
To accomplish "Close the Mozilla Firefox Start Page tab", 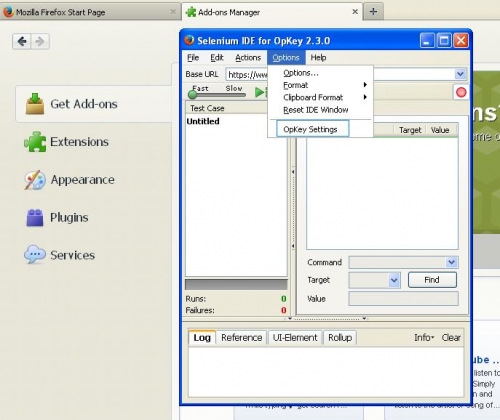I will [173, 12].
